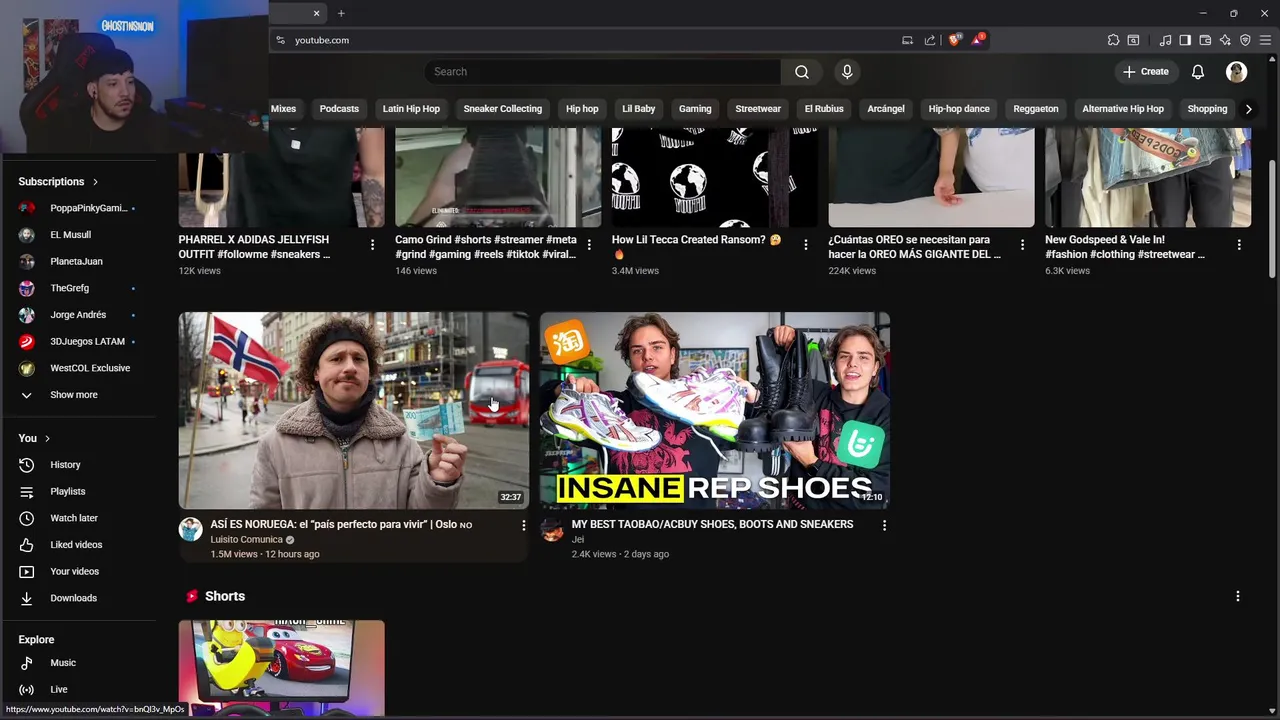Open the Brave Rewards triangle icon

coord(978,40)
